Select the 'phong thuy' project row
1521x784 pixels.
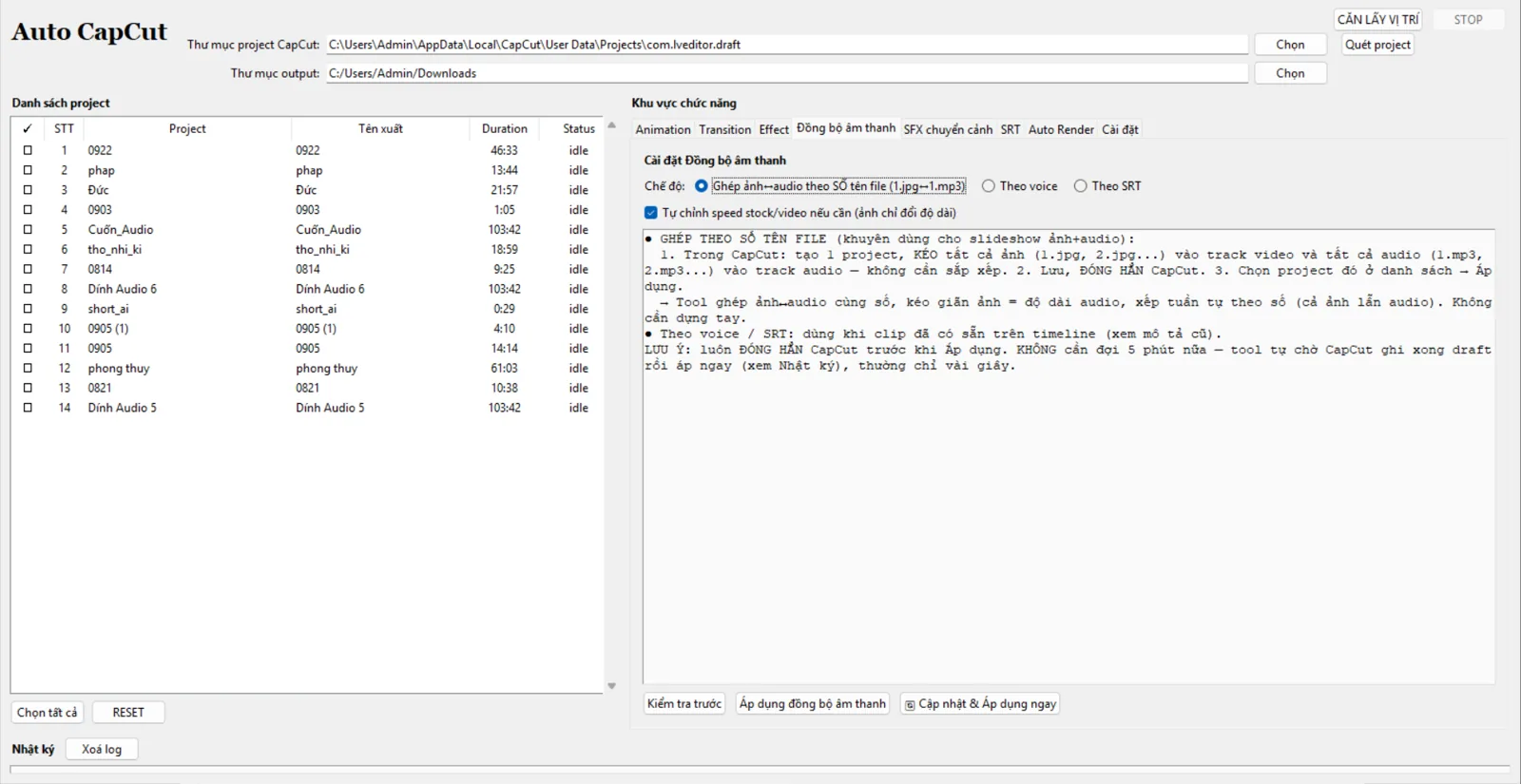(307, 368)
